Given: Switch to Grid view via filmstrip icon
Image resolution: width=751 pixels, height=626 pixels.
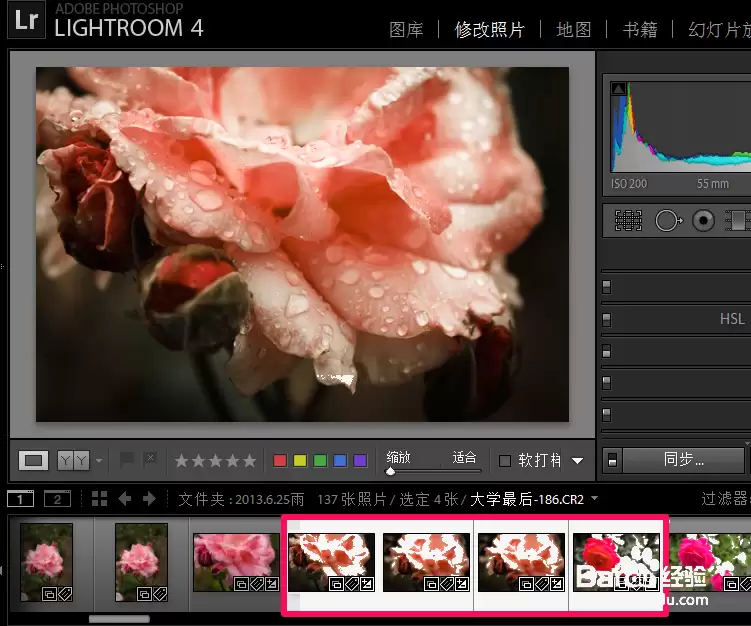Looking at the screenshot, I should point(99,499).
